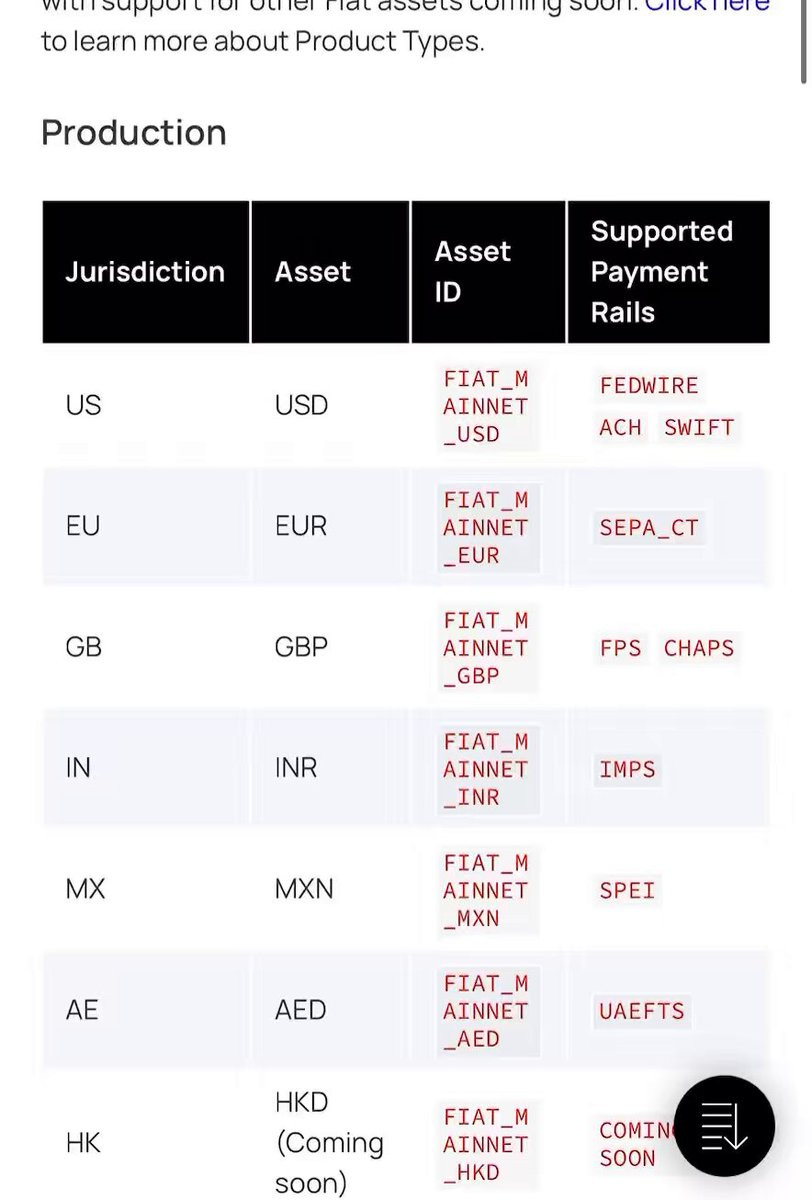Click the SPEI payment rail tag

627,891
